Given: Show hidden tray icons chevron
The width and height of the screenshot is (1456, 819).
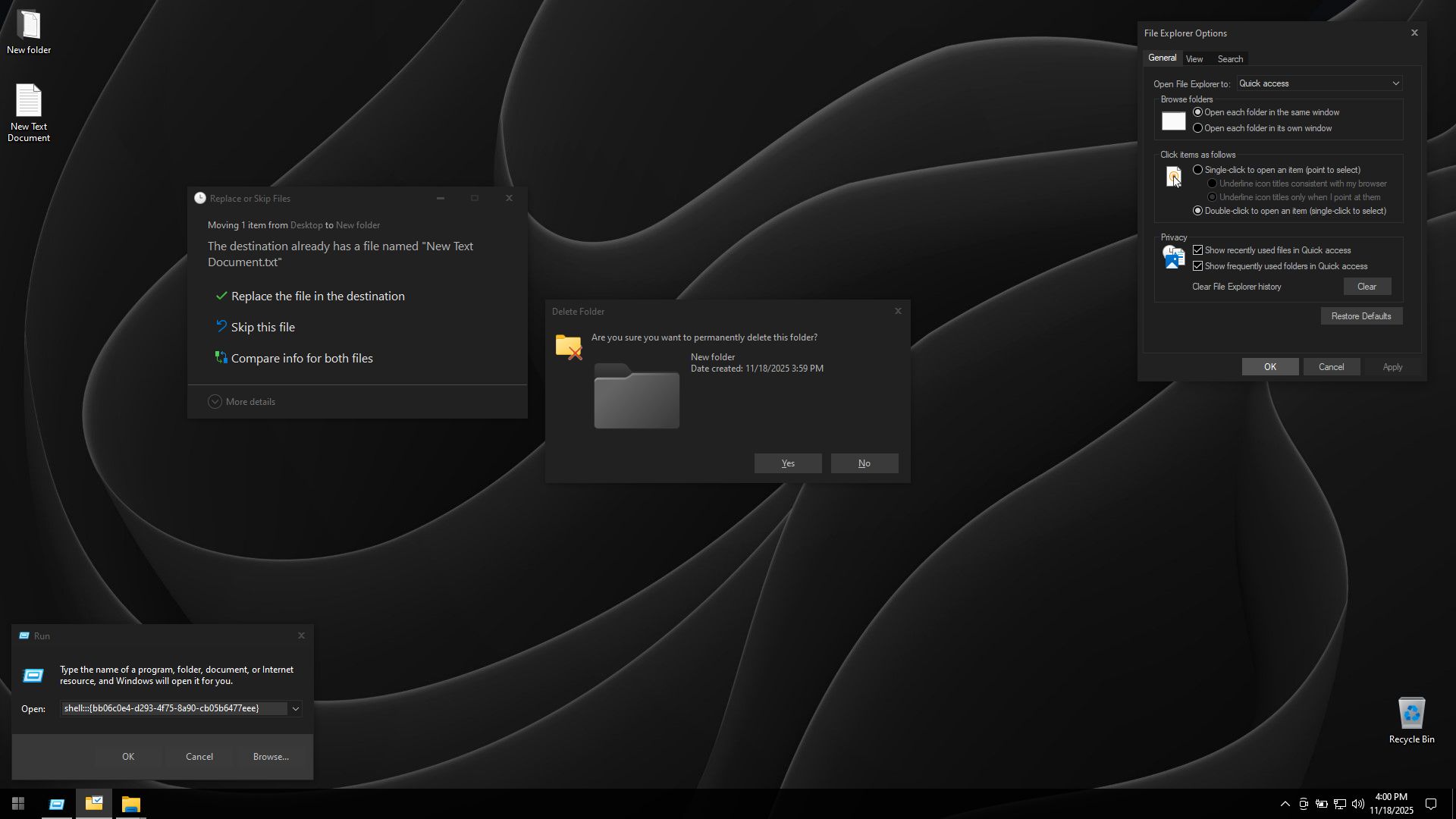Looking at the screenshot, I should click(x=1285, y=804).
